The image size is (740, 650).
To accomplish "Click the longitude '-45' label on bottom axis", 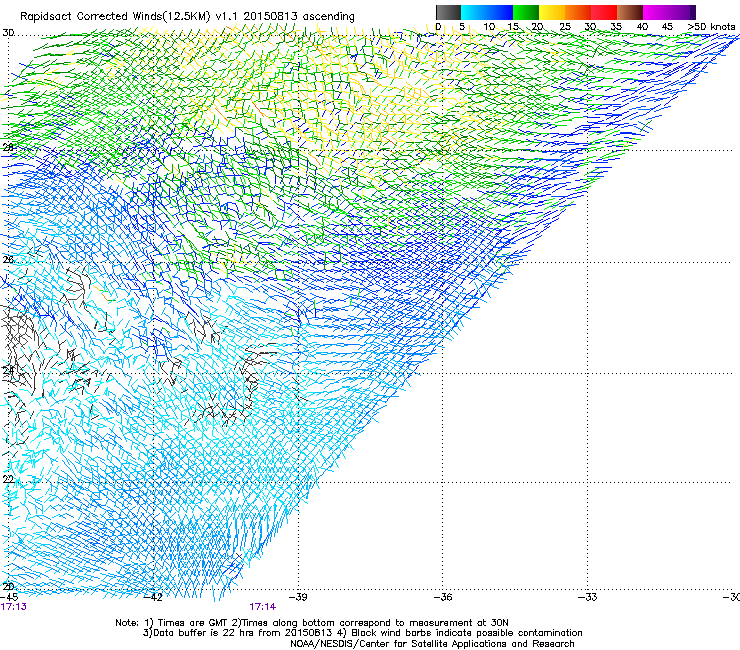I will [x=9, y=597].
